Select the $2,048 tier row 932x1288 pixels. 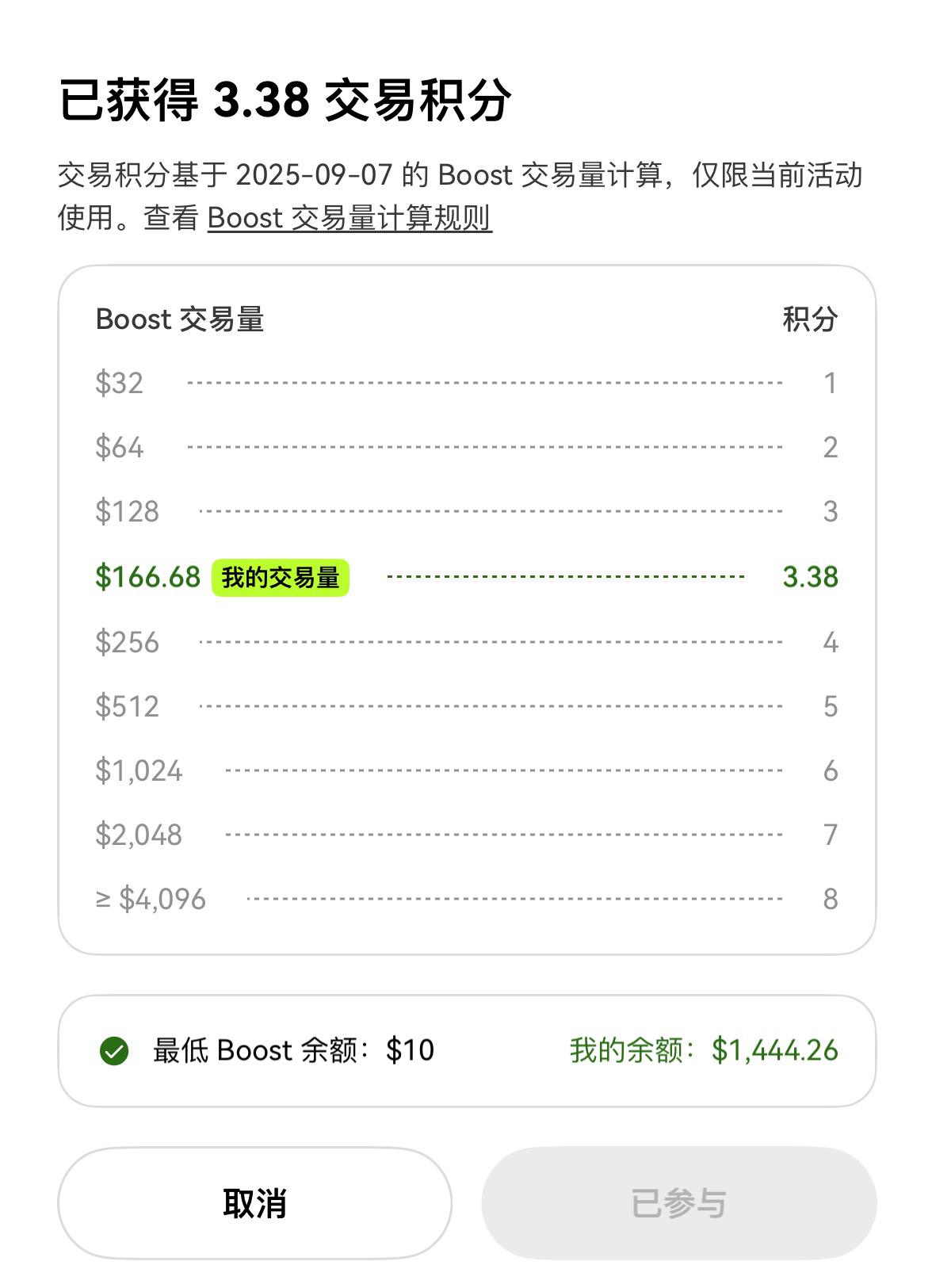coord(467,835)
